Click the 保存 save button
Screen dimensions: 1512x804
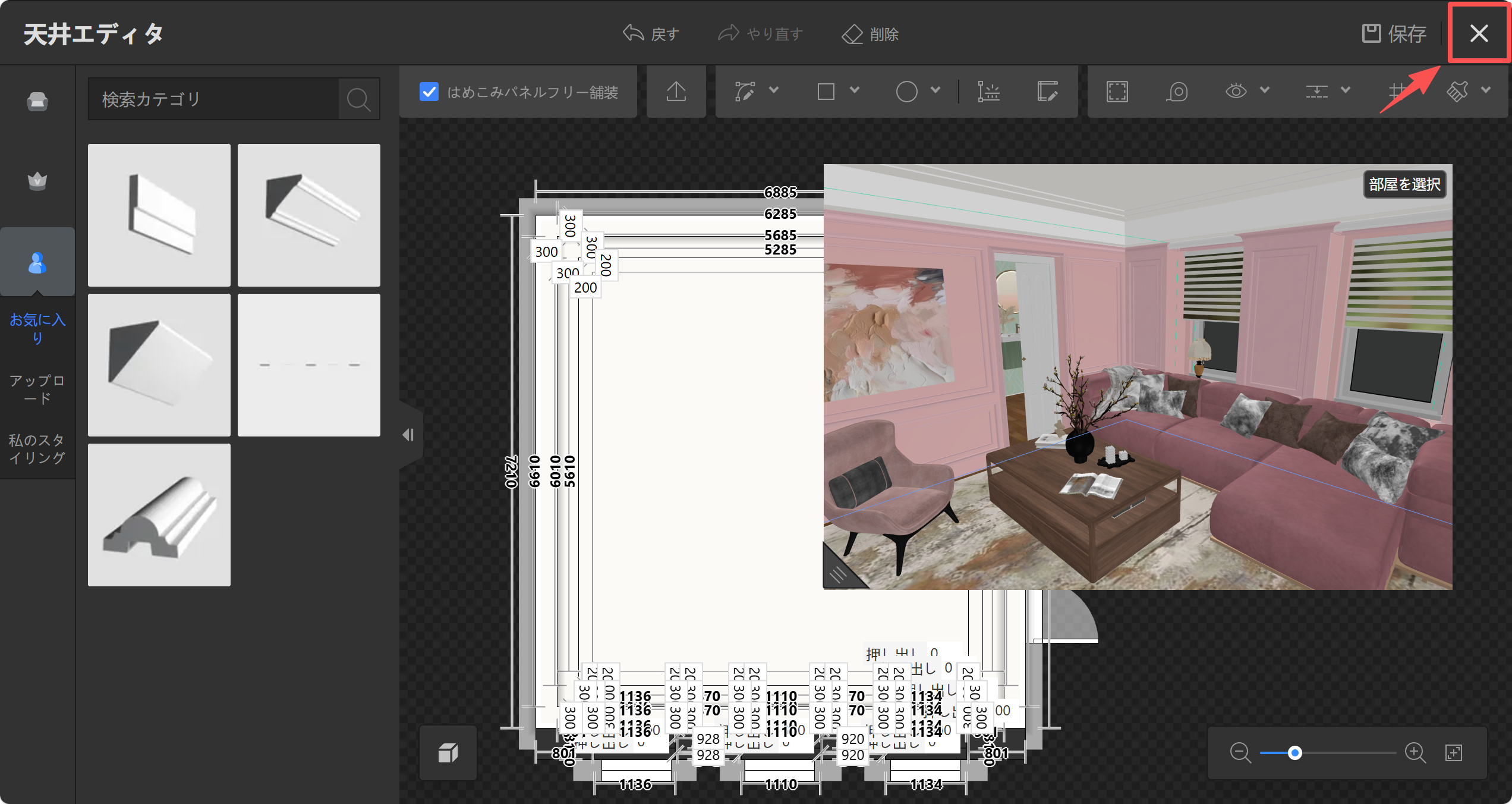click(x=1394, y=34)
